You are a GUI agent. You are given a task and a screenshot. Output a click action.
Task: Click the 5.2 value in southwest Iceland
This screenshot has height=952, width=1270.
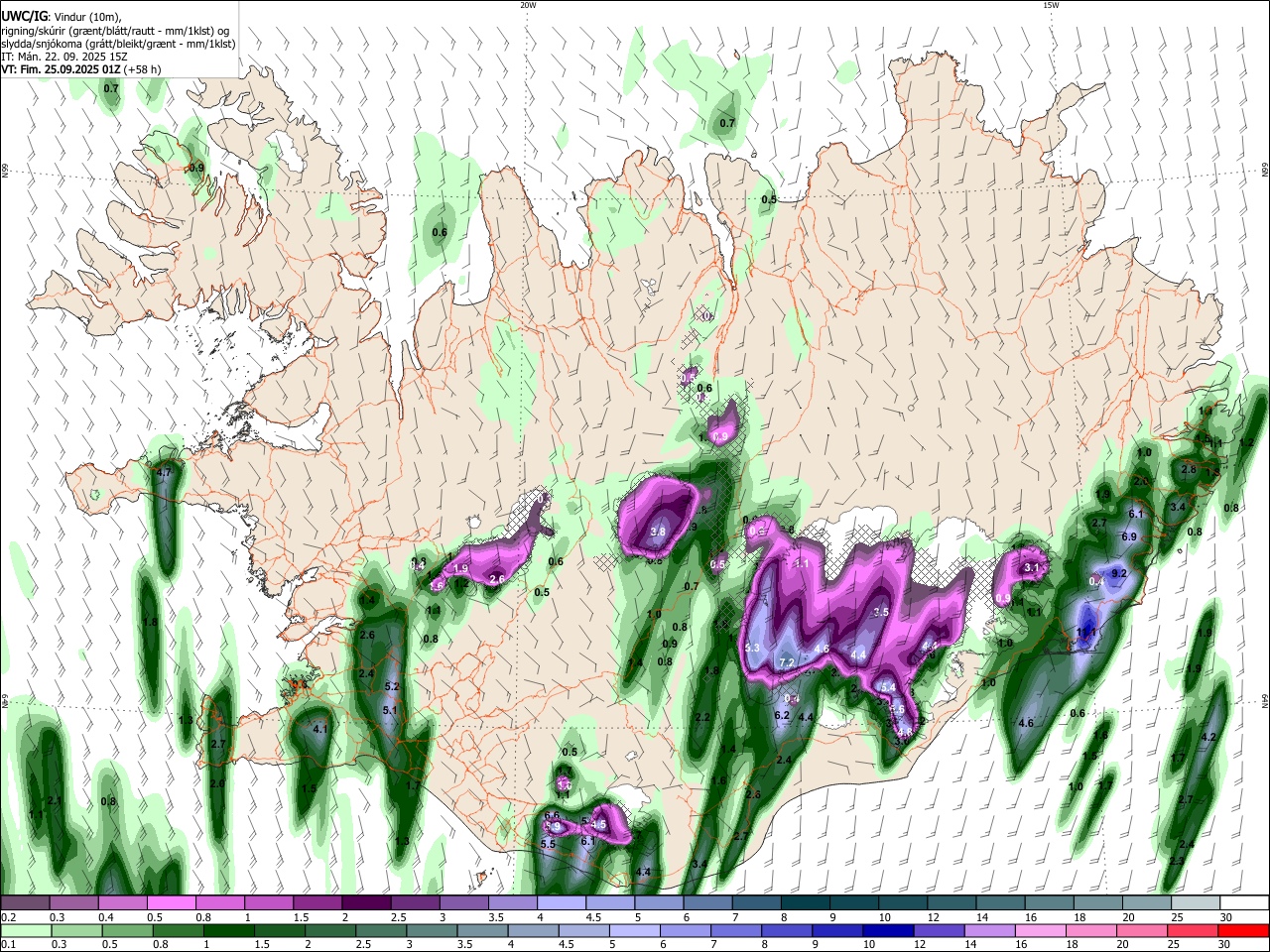coord(391,686)
